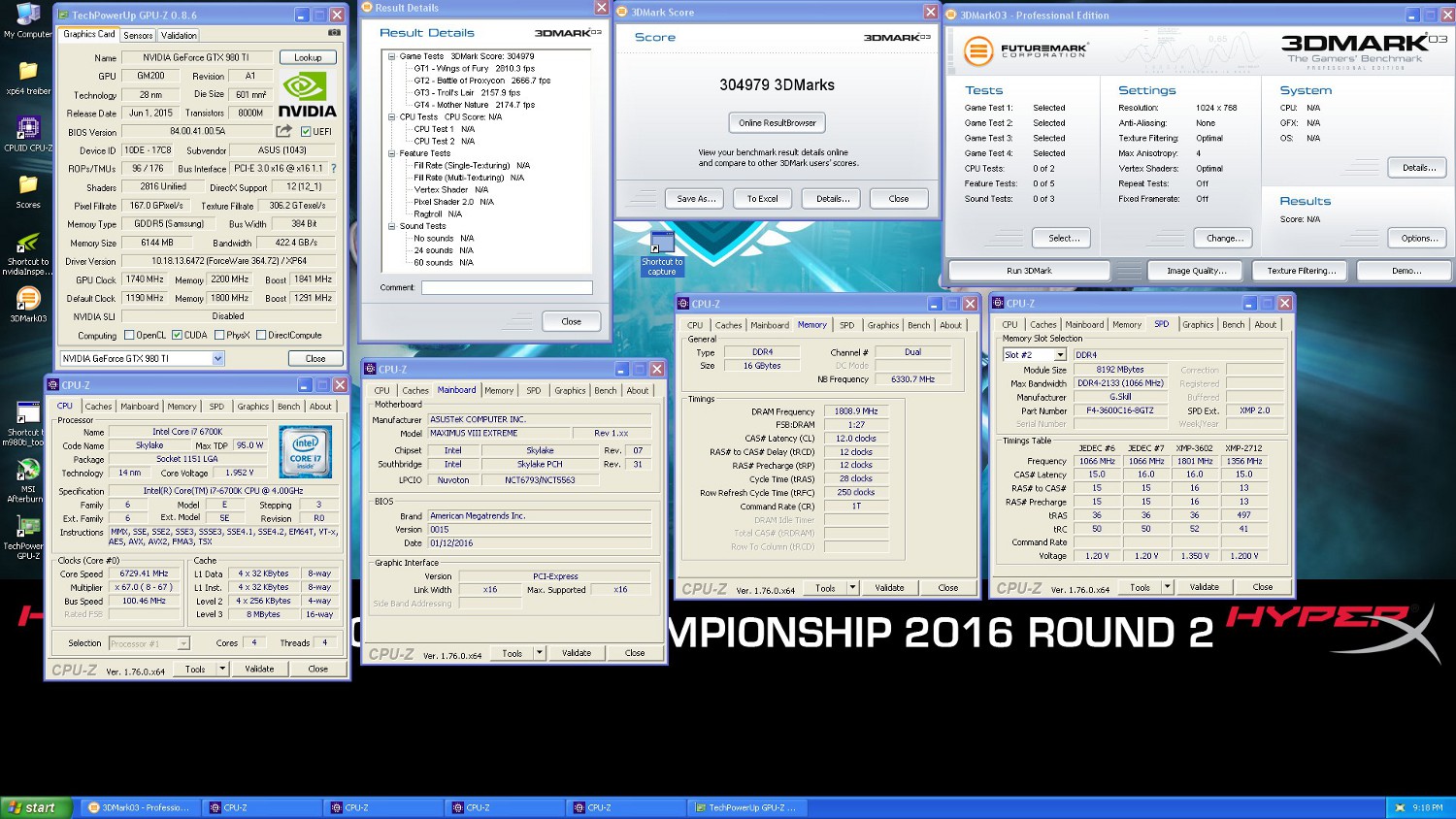Launch the nvidiaInspector shortcut icon
Viewport: 1456px width, 819px height.
coord(27,254)
